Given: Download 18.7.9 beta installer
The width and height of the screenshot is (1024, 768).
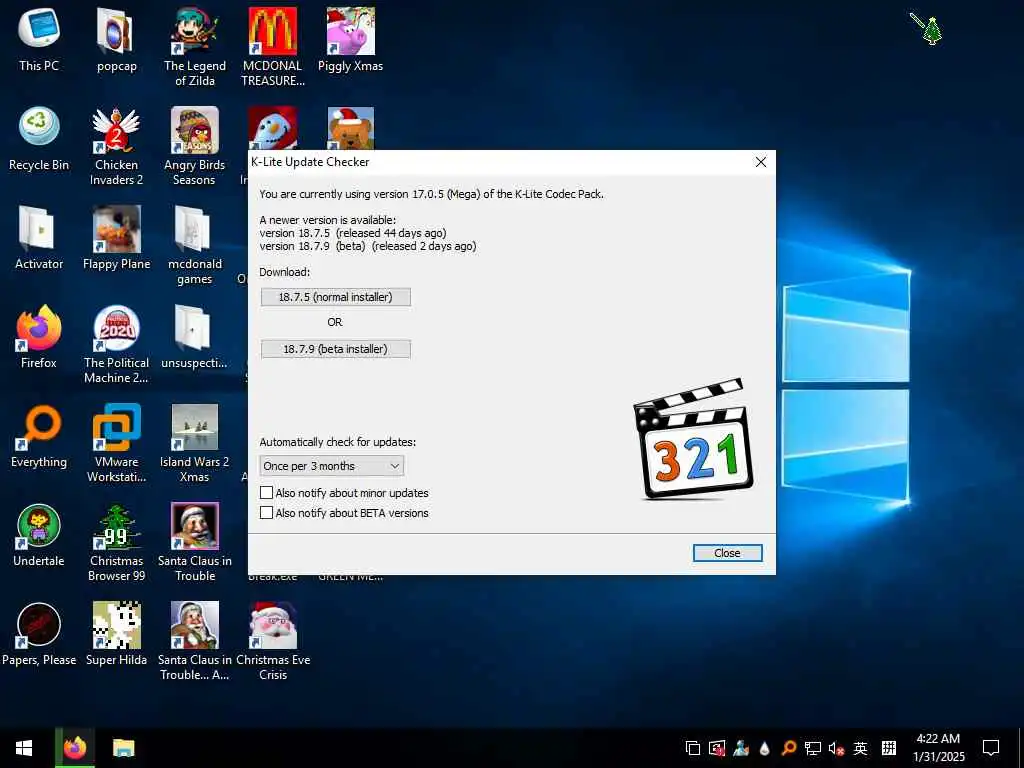Looking at the screenshot, I should coord(336,349).
